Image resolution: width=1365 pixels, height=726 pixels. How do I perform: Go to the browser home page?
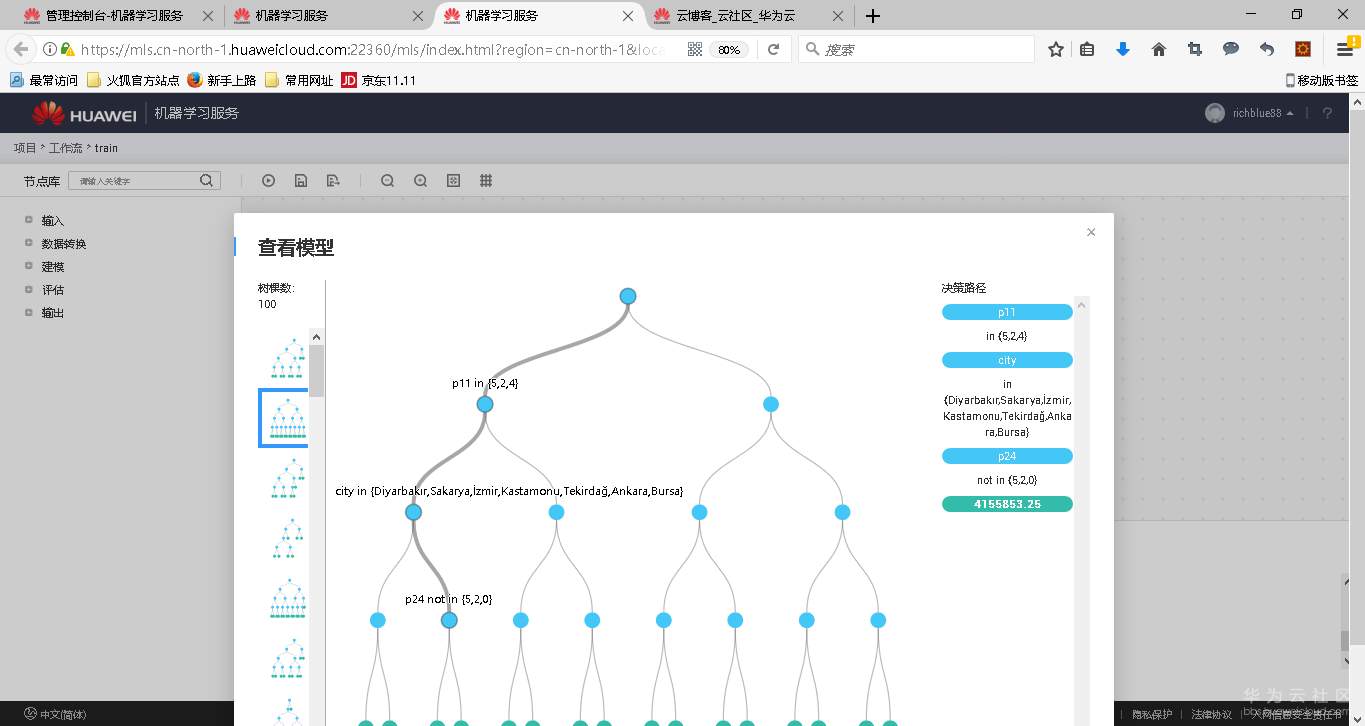click(1159, 49)
